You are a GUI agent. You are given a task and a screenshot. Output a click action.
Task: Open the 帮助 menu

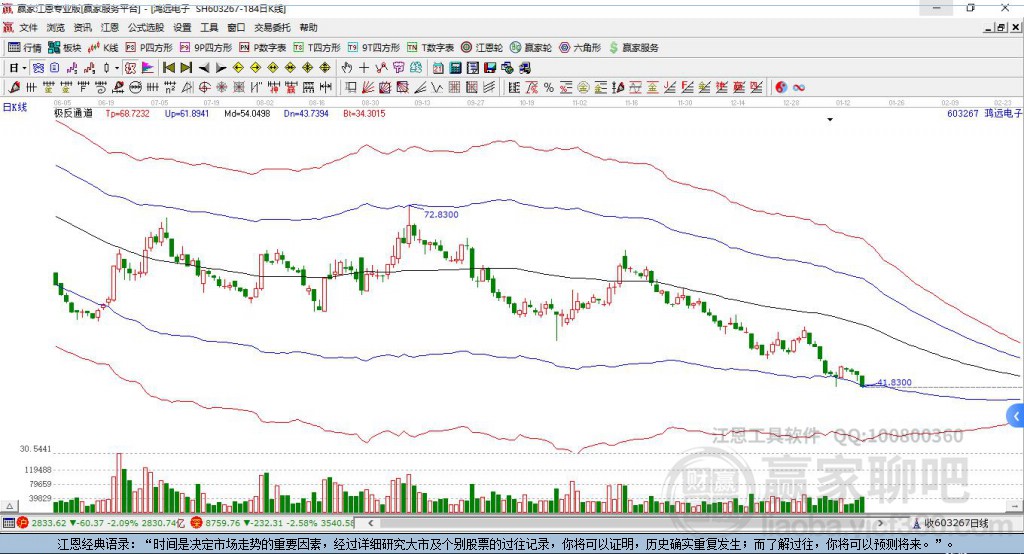click(308, 27)
